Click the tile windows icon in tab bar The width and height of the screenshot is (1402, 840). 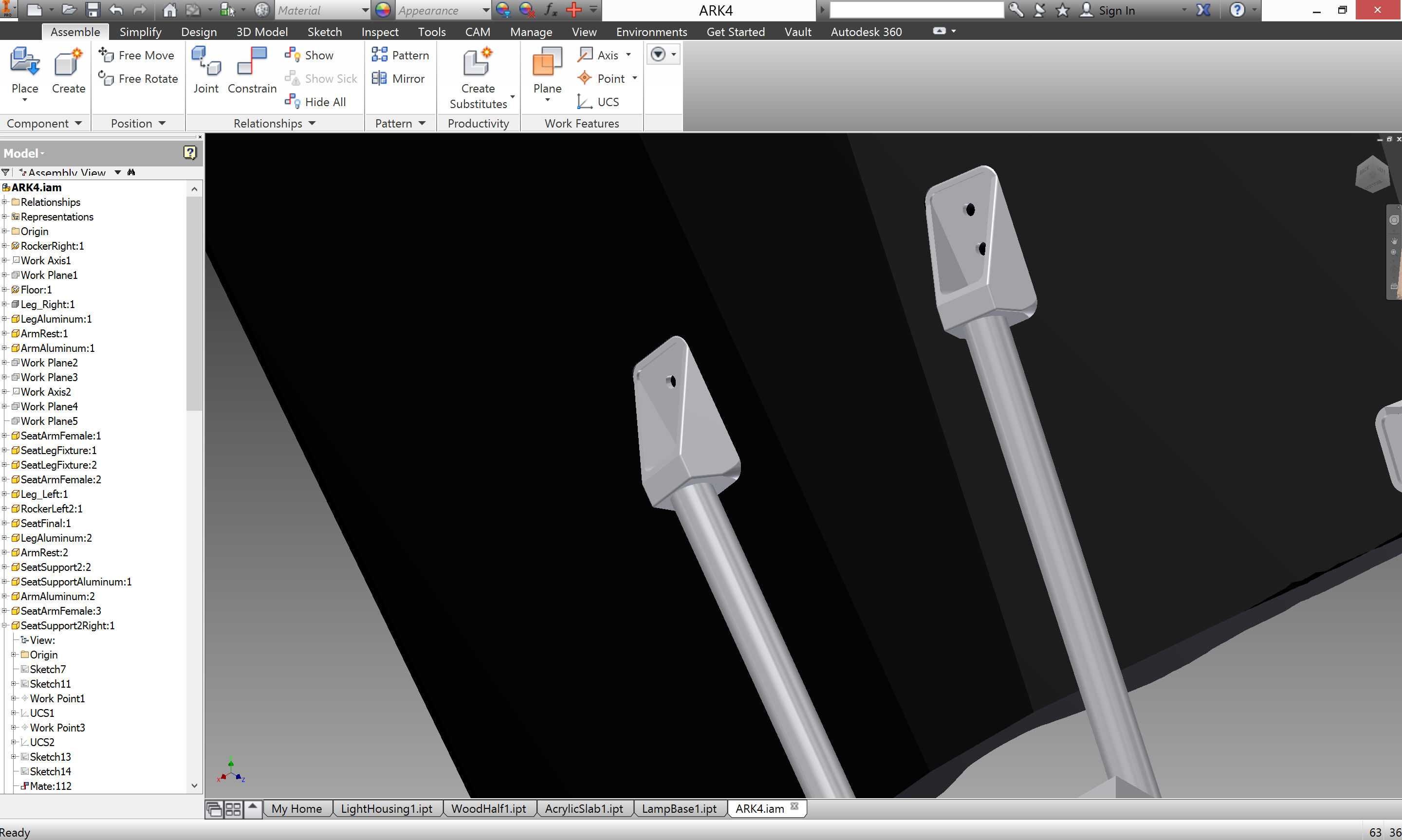point(233,809)
